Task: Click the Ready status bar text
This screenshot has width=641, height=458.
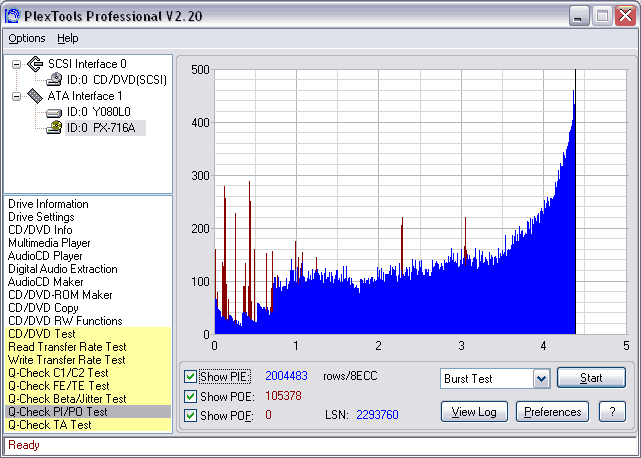Action: (24, 445)
